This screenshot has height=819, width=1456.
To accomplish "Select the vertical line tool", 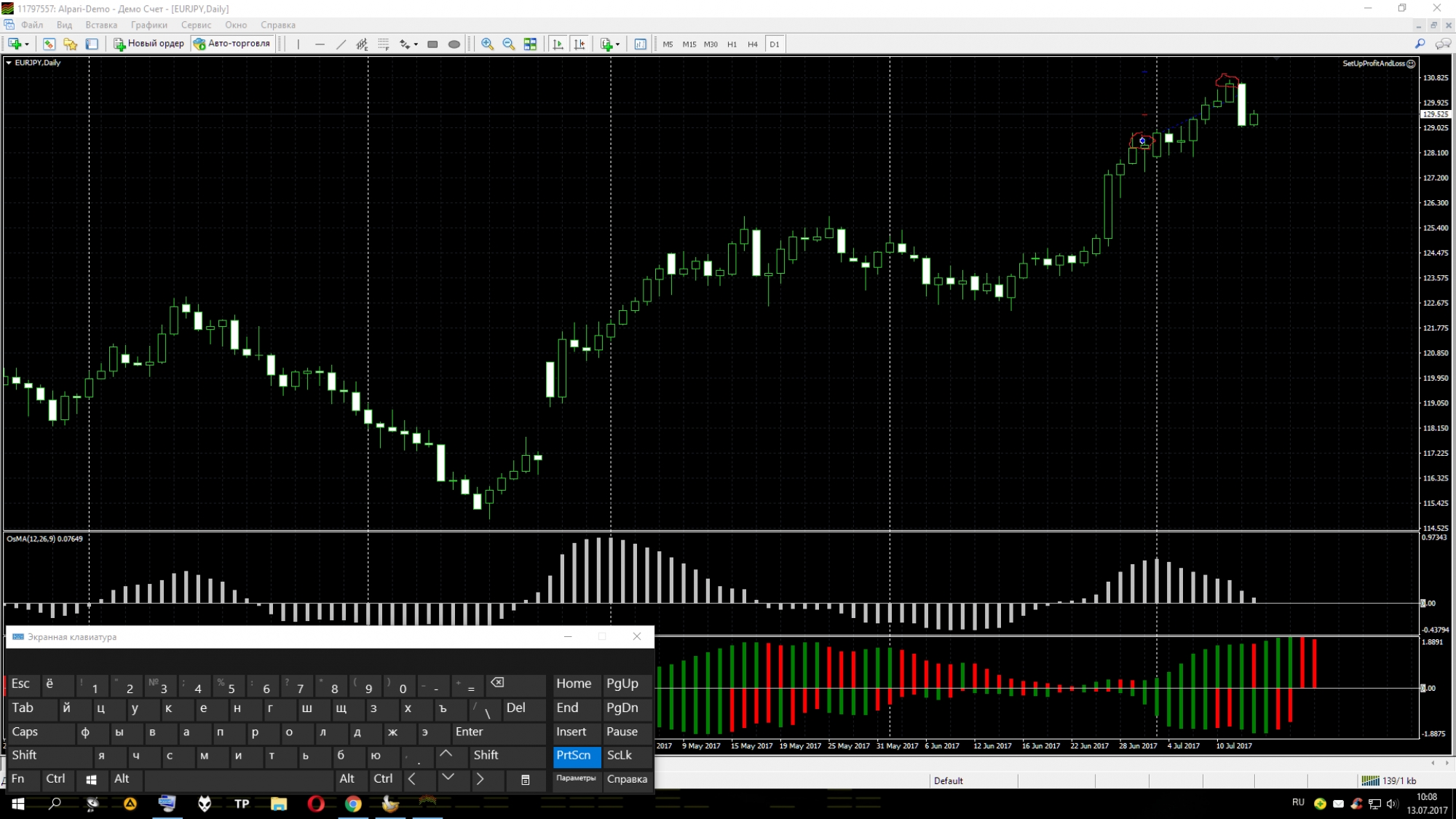I will pyautogui.click(x=298, y=44).
